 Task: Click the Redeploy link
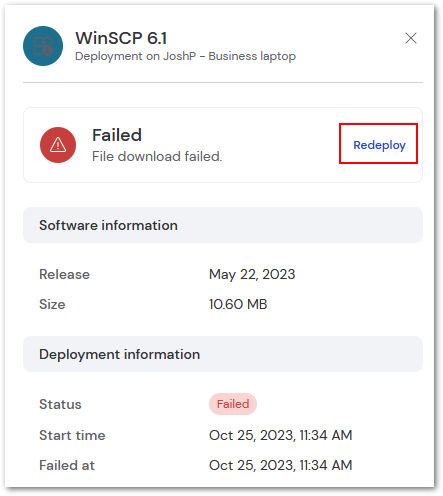(379, 145)
